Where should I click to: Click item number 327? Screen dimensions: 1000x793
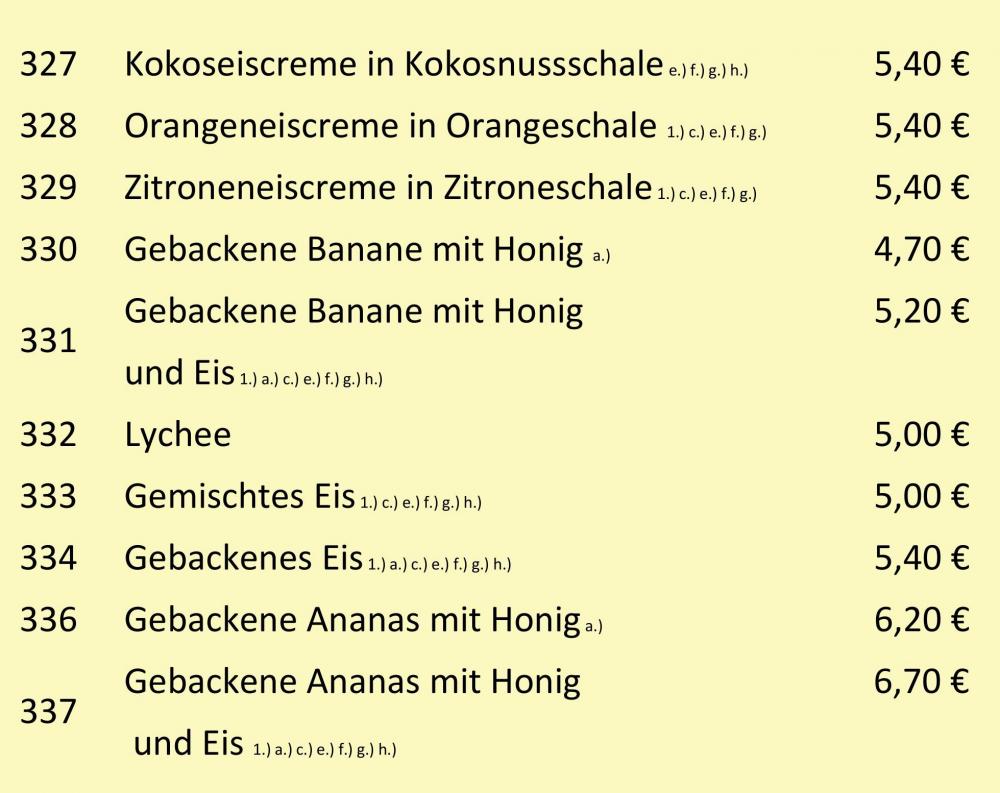pos(48,64)
